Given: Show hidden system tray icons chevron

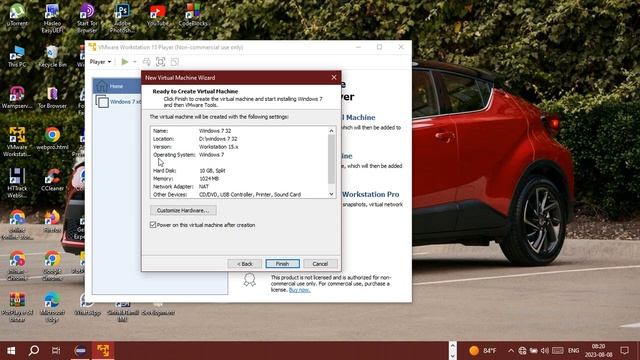Looking at the screenshot, I should (511, 351).
